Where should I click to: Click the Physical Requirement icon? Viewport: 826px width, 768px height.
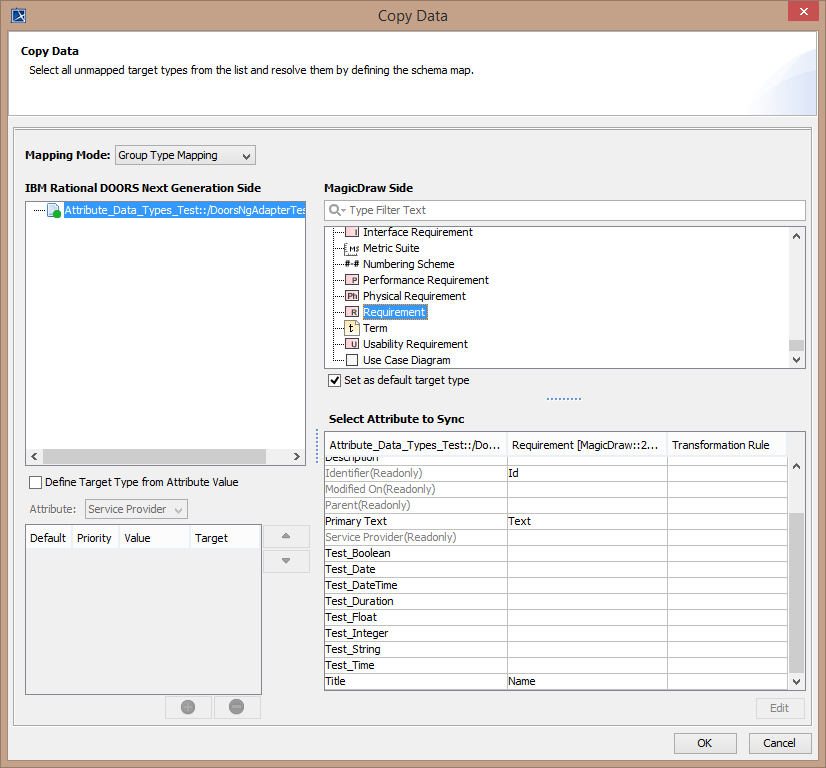point(351,296)
